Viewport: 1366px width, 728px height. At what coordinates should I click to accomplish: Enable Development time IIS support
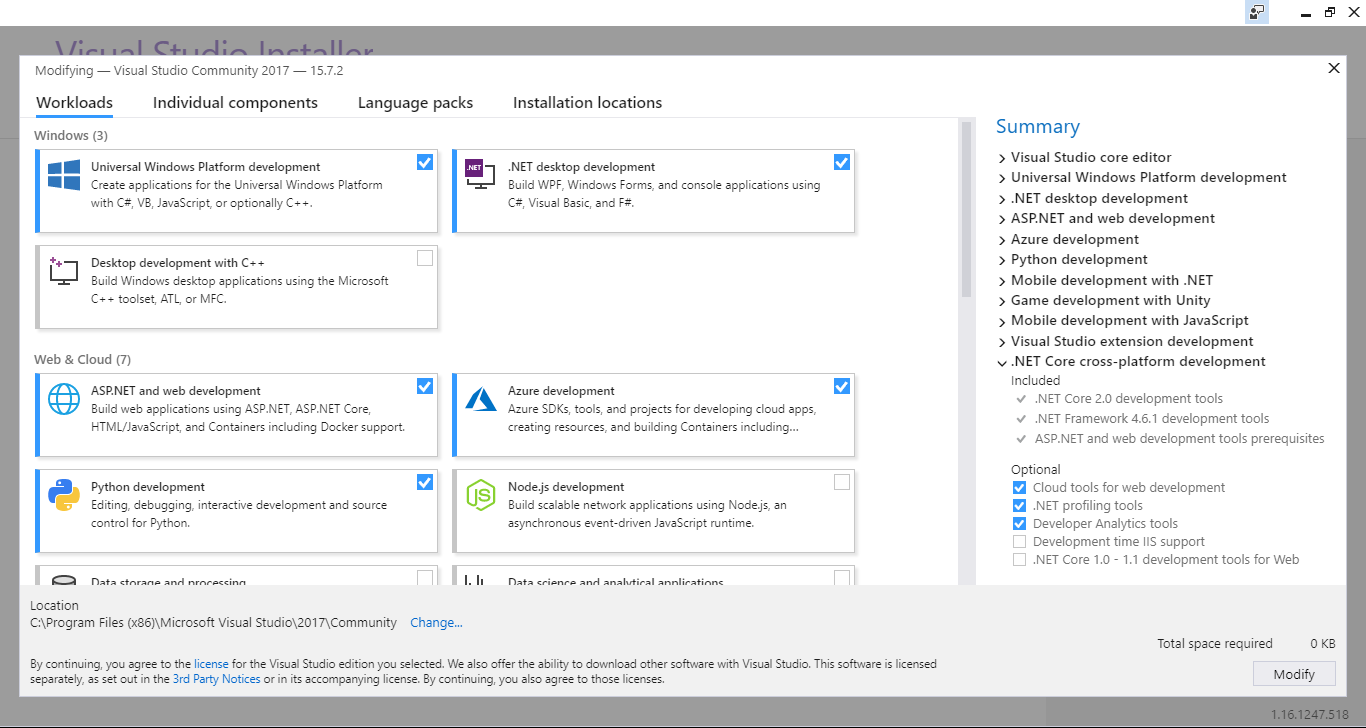pos(1019,542)
